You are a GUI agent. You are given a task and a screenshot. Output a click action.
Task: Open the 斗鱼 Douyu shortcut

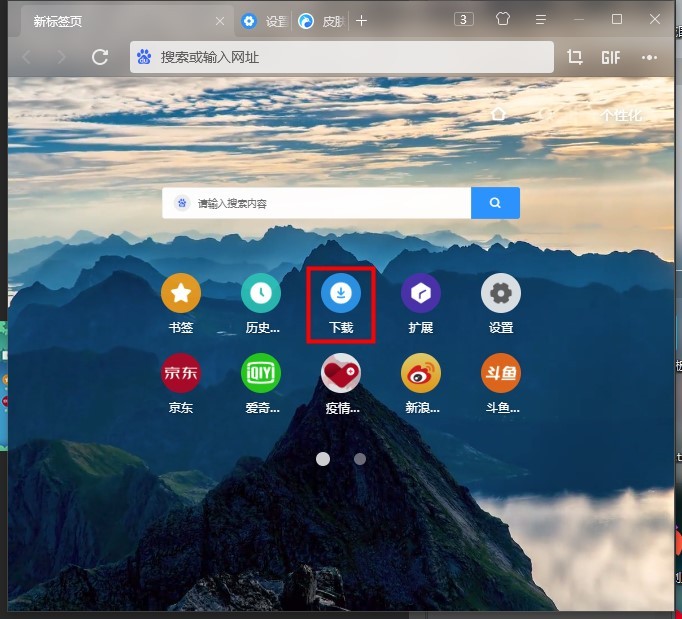coord(501,373)
